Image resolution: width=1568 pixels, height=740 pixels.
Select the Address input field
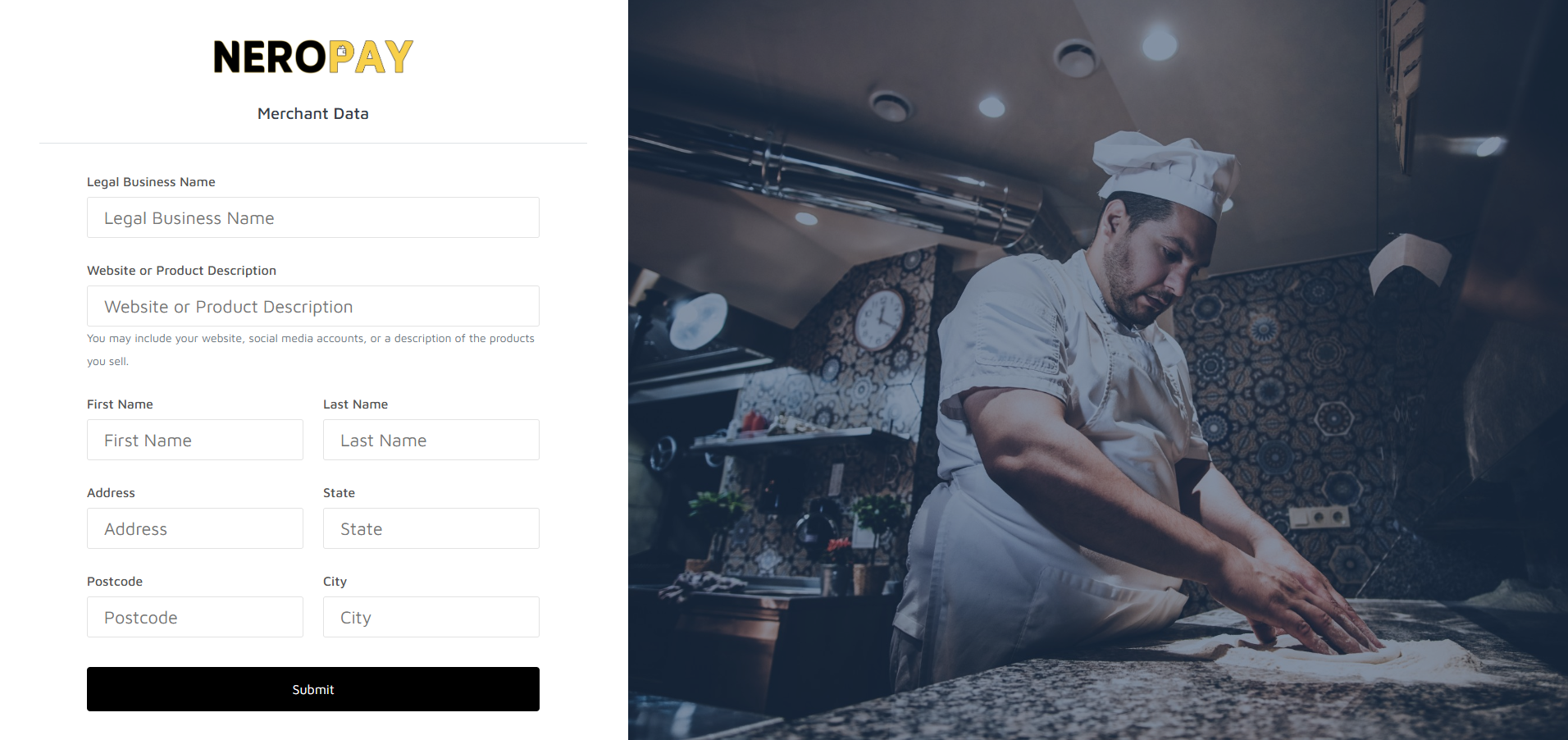tap(195, 528)
